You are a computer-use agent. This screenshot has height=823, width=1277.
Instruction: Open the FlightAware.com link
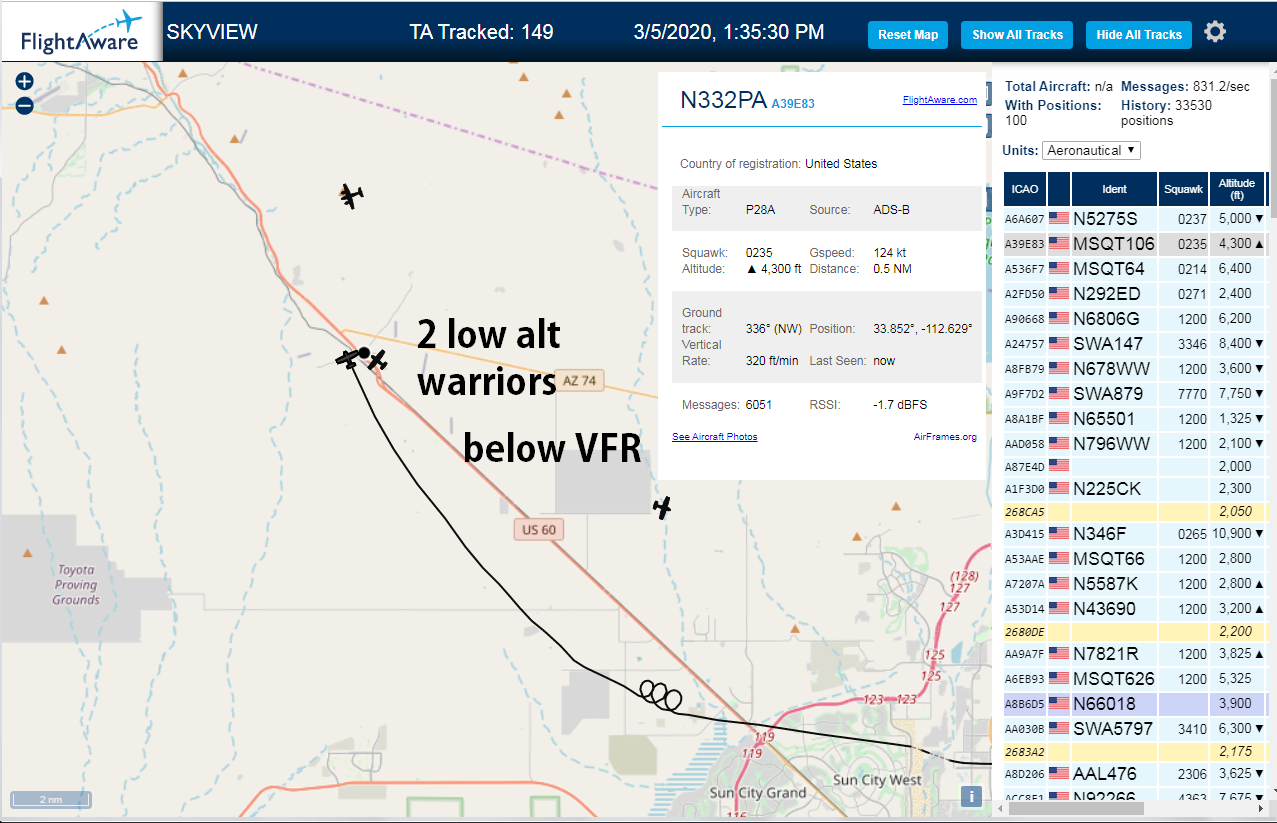pyautogui.click(x=939, y=100)
